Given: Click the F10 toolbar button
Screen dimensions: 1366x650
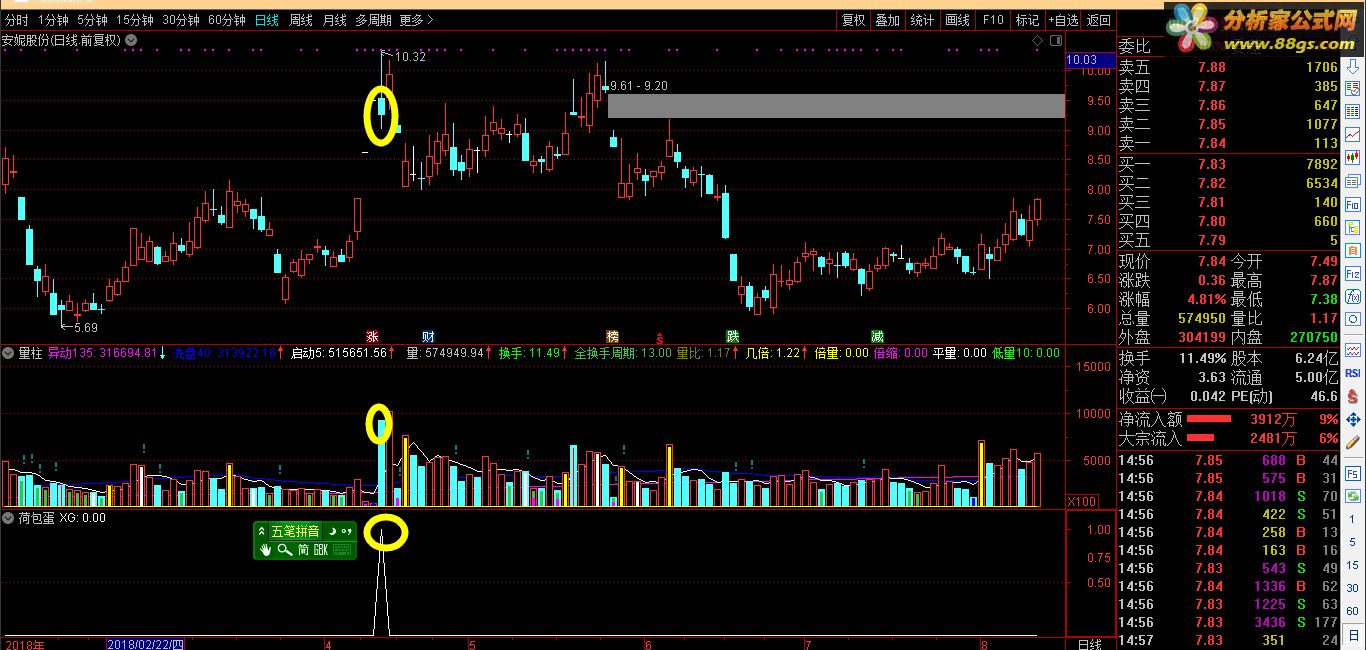Looking at the screenshot, I should (992, 20).
